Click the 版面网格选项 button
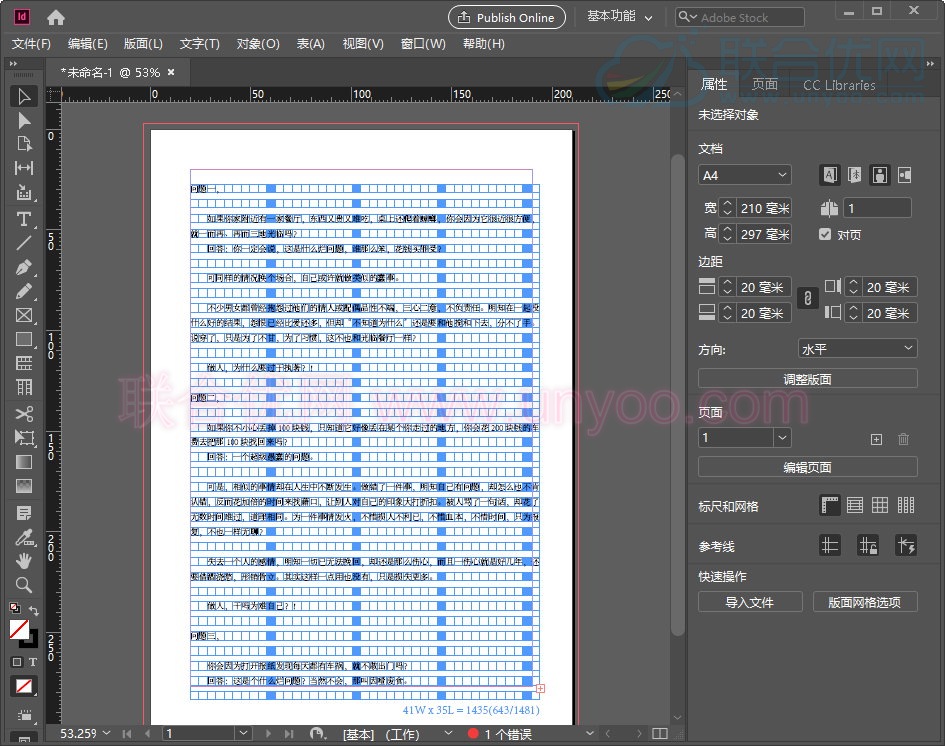The width and height of the screenshot is (945, 746). click(865, 602)
